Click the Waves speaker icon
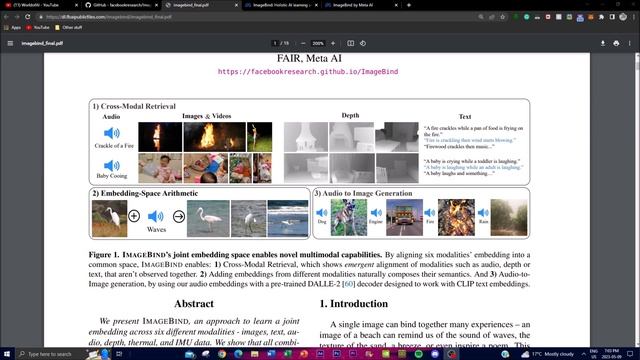640x360 pixels. coord(156,216)
